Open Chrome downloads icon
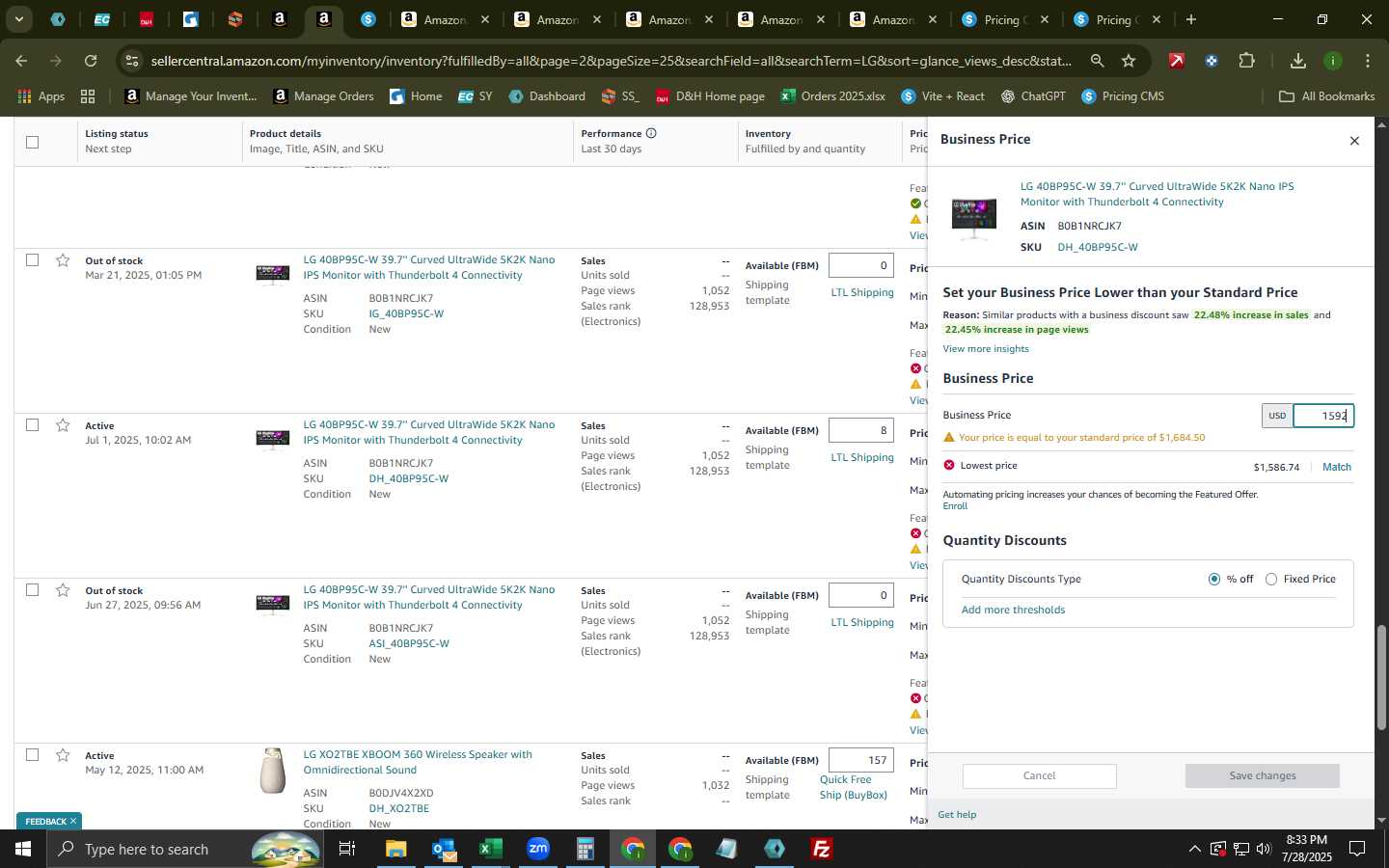The image size is (1389, 868). click(x=1297, y=61)
